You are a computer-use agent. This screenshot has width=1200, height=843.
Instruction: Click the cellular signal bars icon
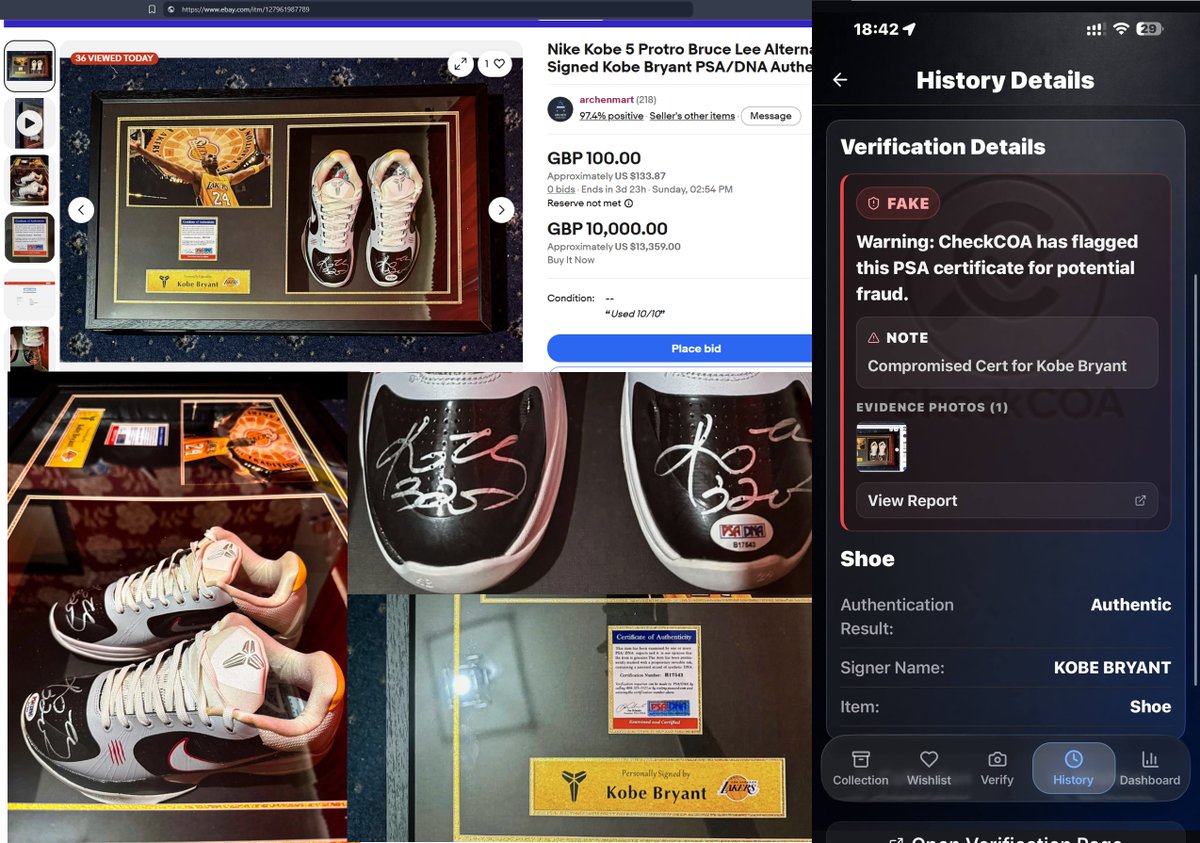pyautogui.click(x=1095, y=29)
